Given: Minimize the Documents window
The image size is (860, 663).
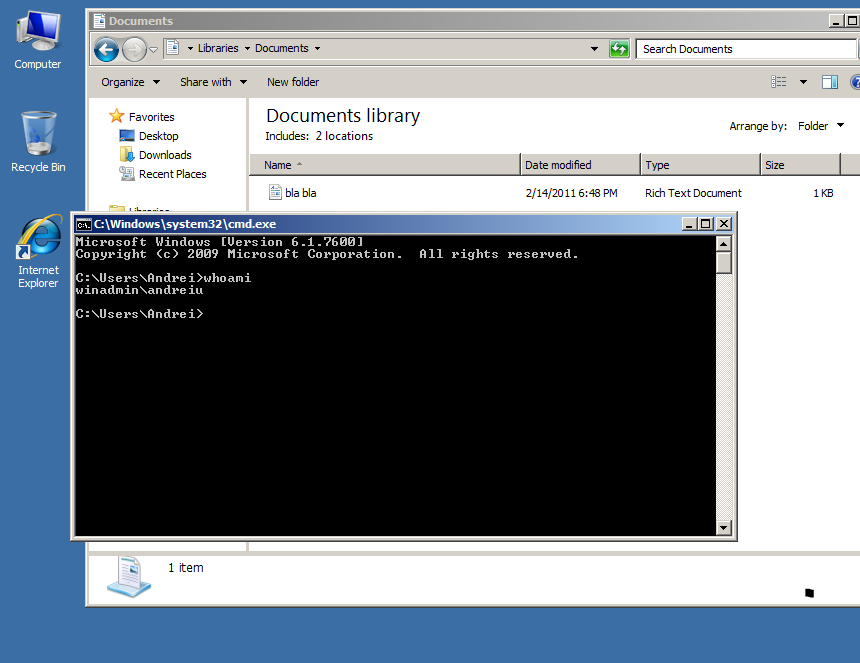Looking at the screenshot, I should pos(836,21).
